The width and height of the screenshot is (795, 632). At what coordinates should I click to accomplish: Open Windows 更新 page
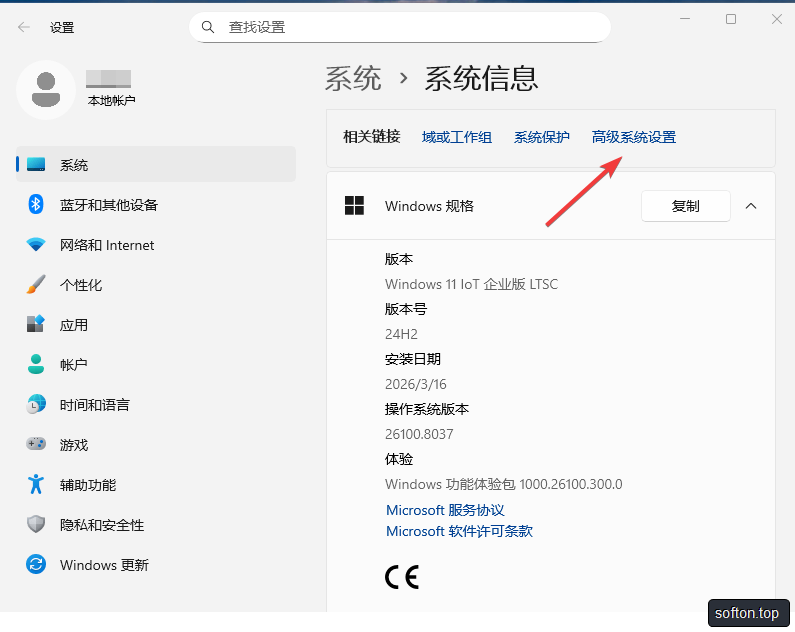tap(156, 564)
